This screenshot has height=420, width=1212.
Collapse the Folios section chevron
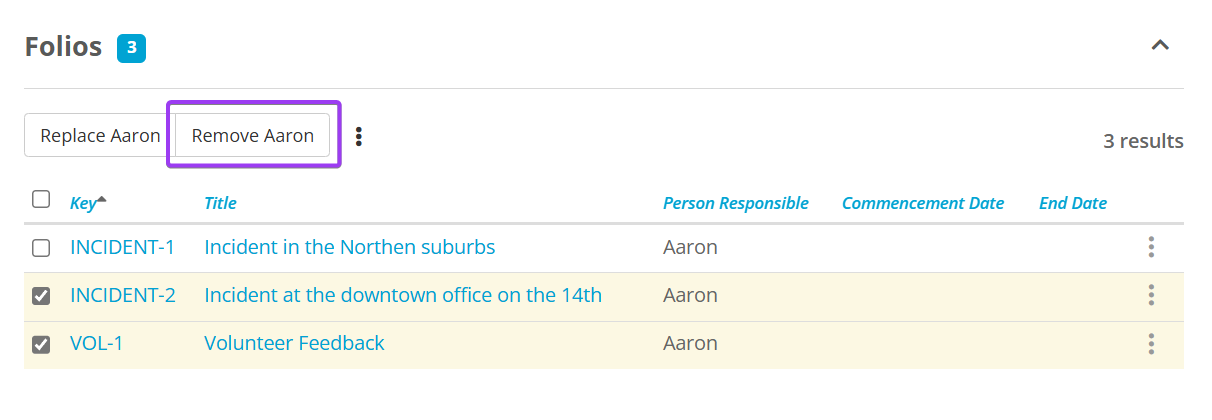[x=1160, y=46]
